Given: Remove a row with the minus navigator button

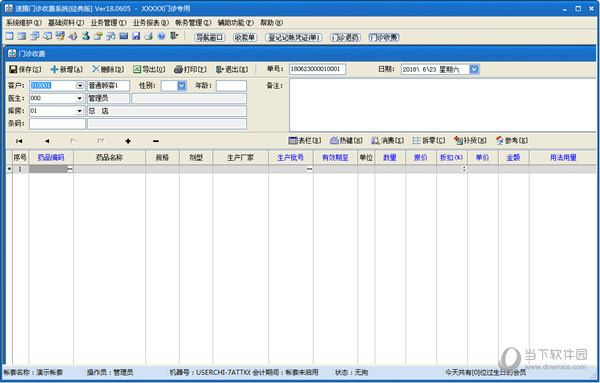Looking at the screenshot, I should (156, 141).
